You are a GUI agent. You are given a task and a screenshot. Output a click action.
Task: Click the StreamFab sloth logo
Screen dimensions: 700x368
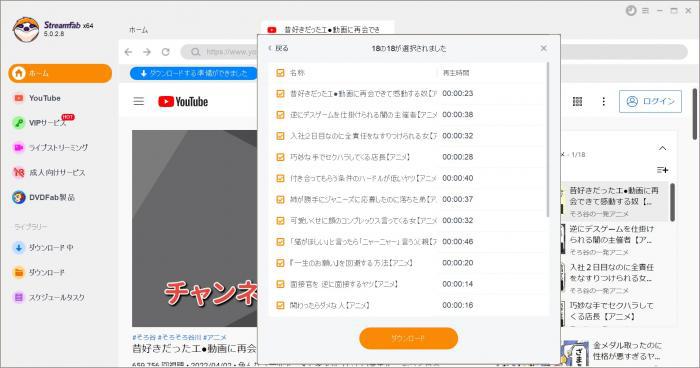pyautogui.click(x=26, y=29)
